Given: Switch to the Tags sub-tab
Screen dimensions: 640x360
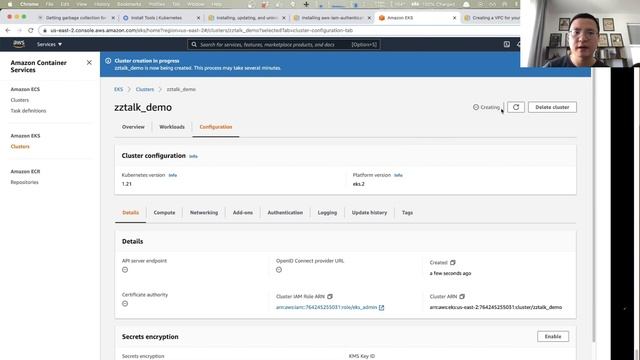Looking at the screenshot, I should point(407,213).
